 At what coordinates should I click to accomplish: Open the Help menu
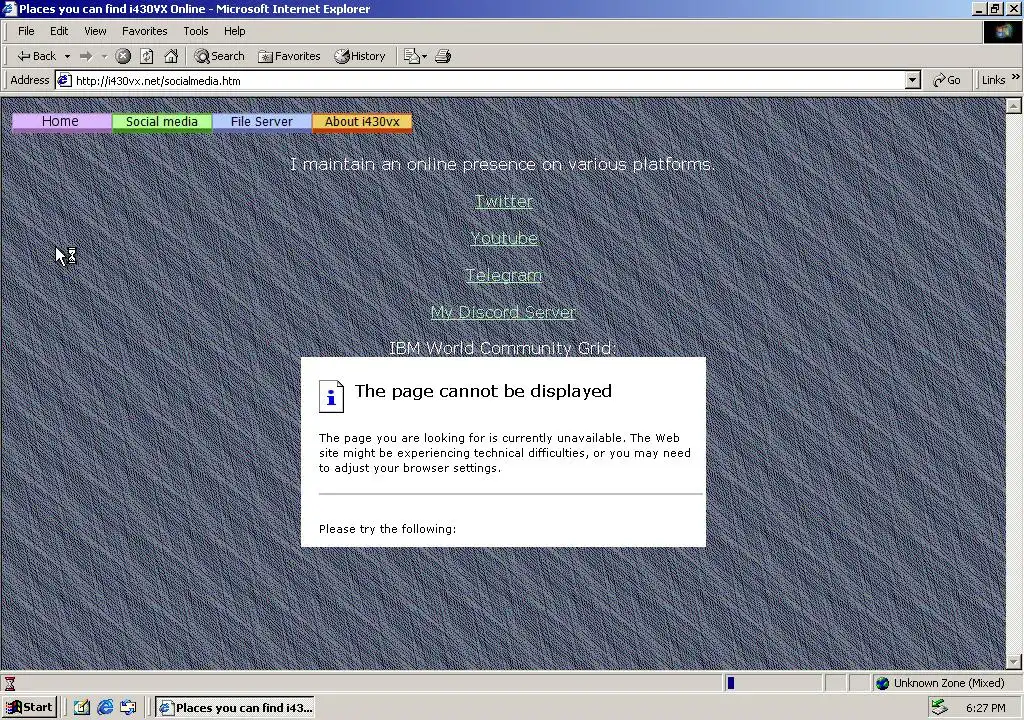coord(234,31)
